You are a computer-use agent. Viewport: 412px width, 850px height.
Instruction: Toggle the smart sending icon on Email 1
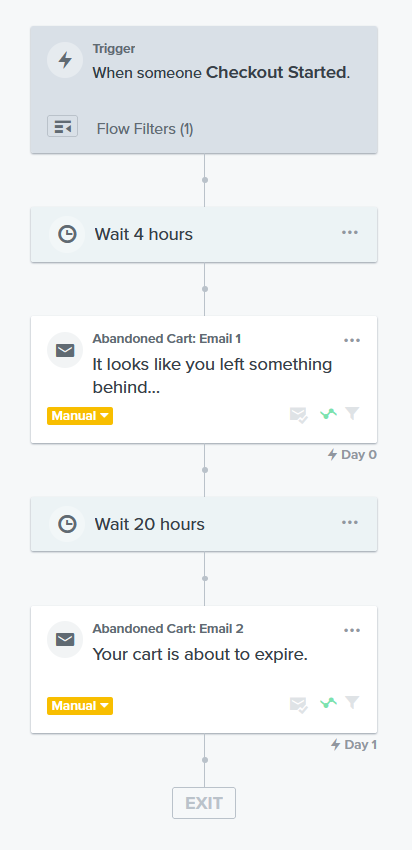tap(299, 415)
